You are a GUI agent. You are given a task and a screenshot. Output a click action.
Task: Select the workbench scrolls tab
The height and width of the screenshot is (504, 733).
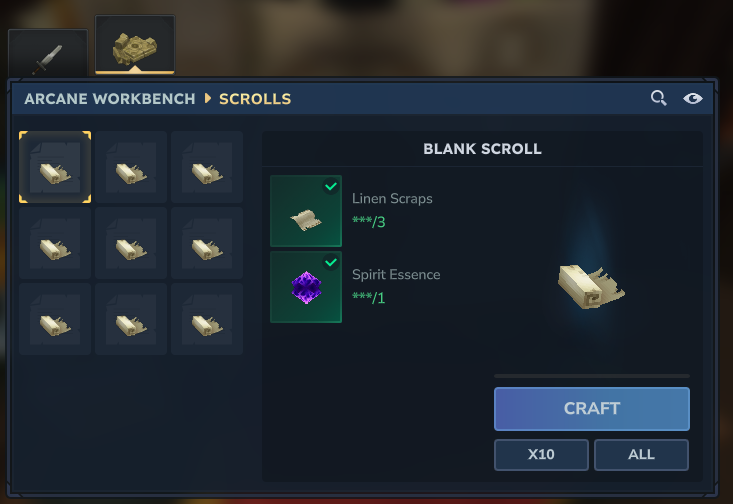click(x=135, y=45)
